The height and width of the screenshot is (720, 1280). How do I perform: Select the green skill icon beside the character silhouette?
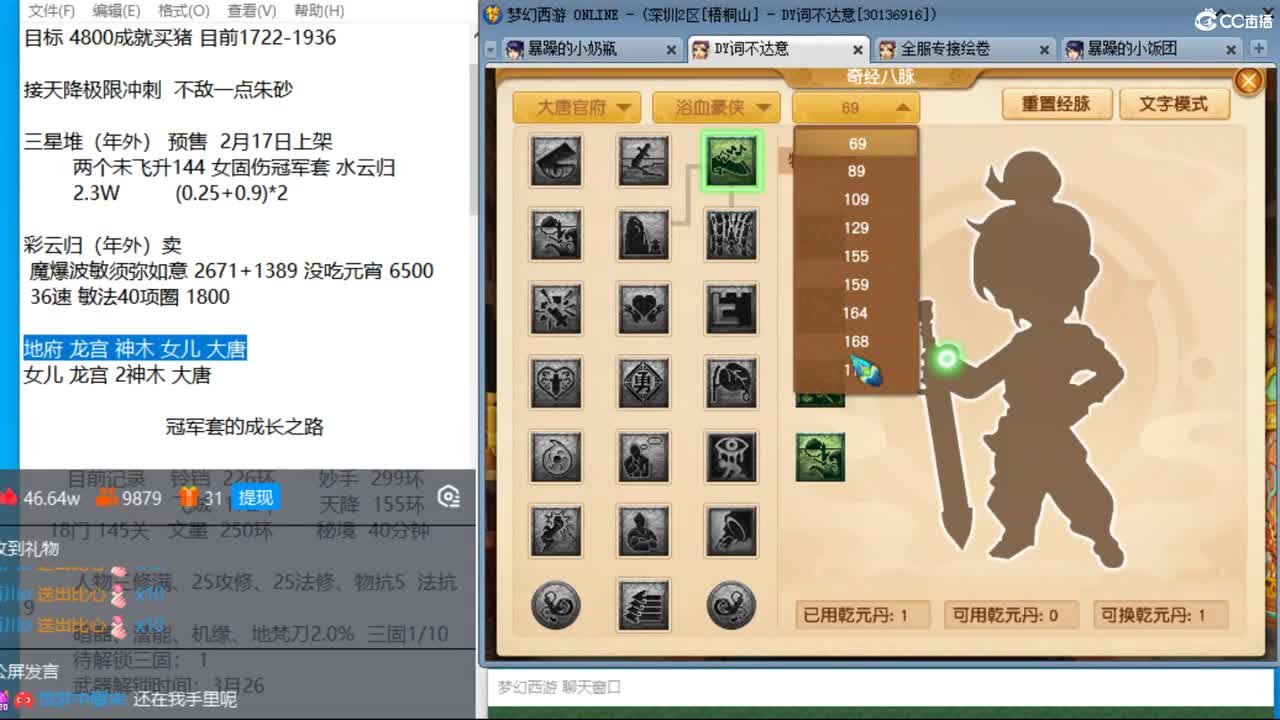820,457
